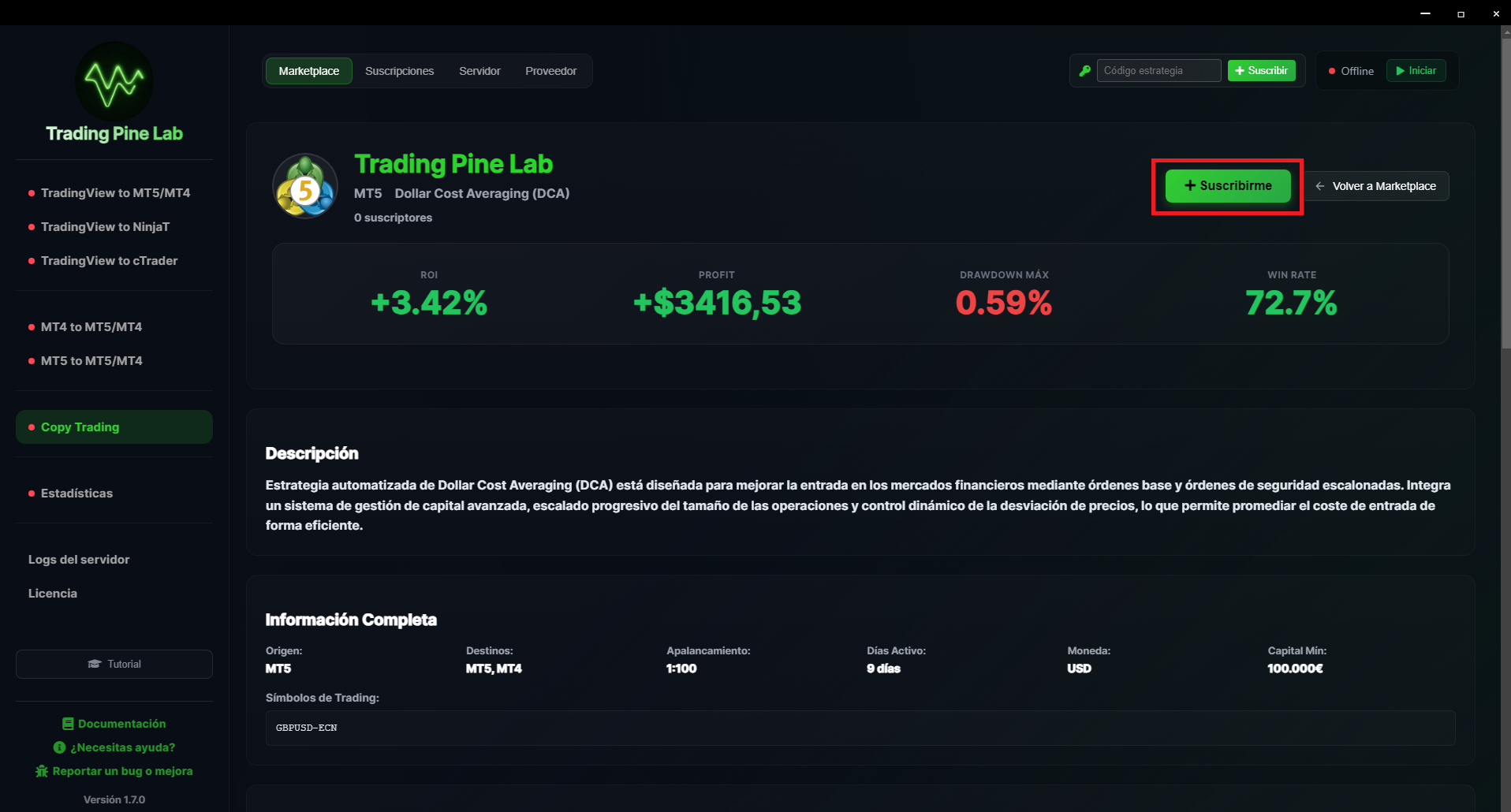Select Copy Trading in the sidebar
This screenshot has width=1511, height=812.
tap(80, 427)
